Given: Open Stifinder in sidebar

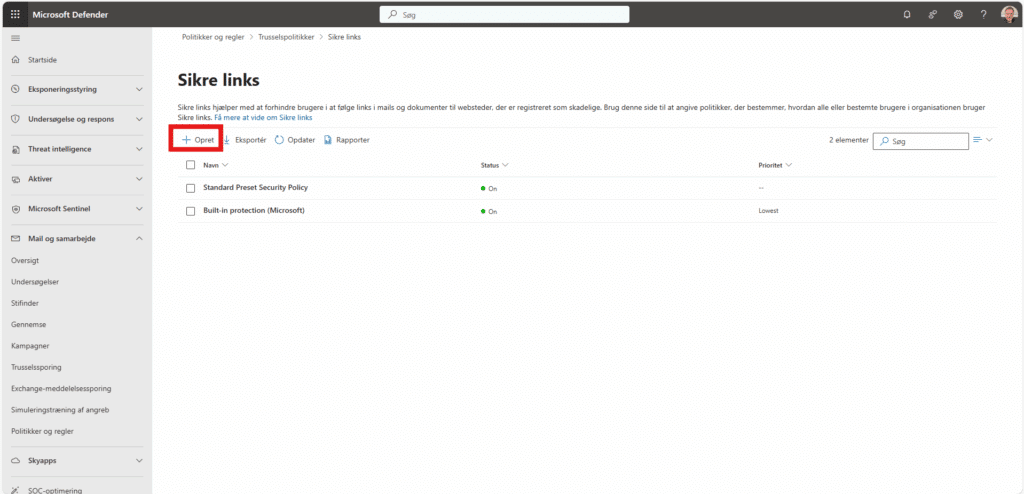Looking at the screenshot, I should (25, 303).
